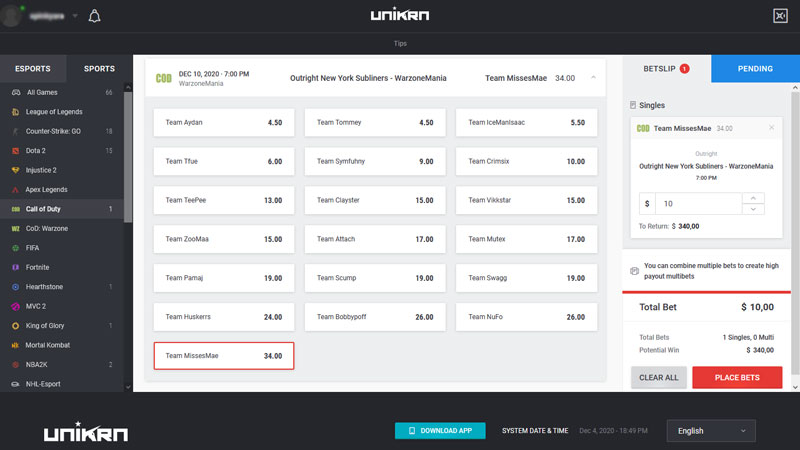Pick the Team Tfue 6.00 odds

(224, 161)
